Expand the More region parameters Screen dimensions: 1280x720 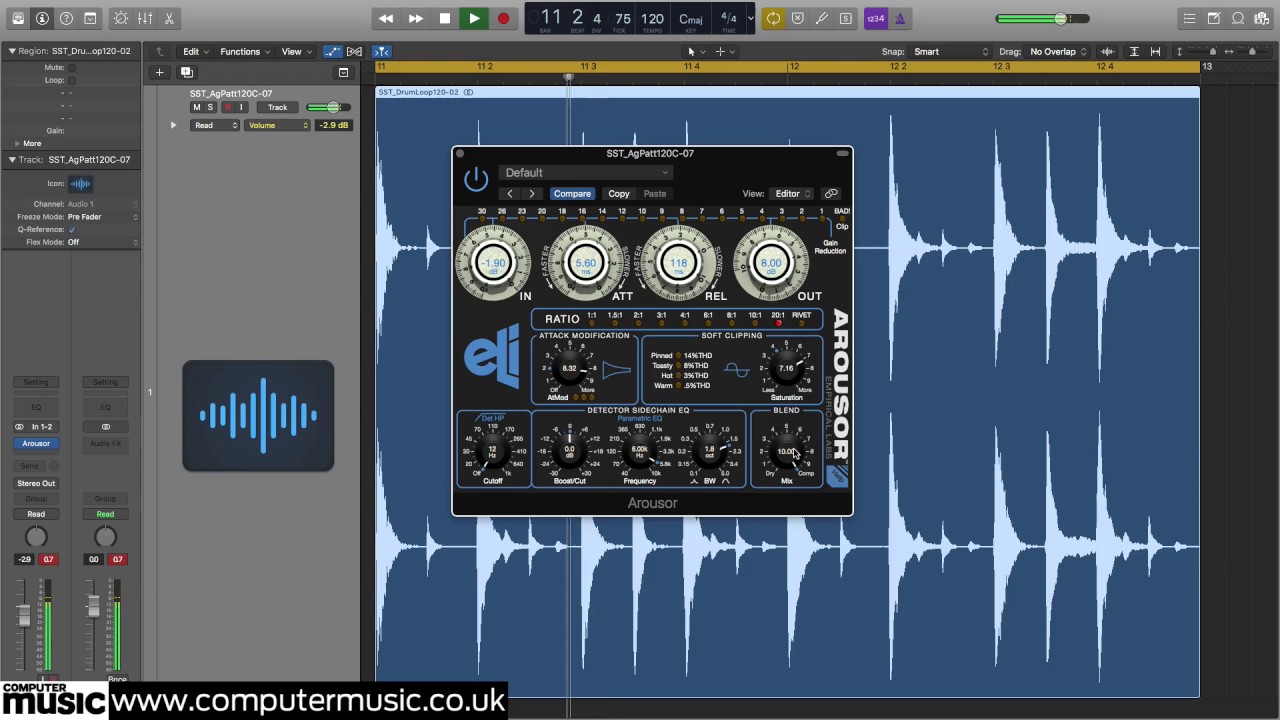click(17, 143)
